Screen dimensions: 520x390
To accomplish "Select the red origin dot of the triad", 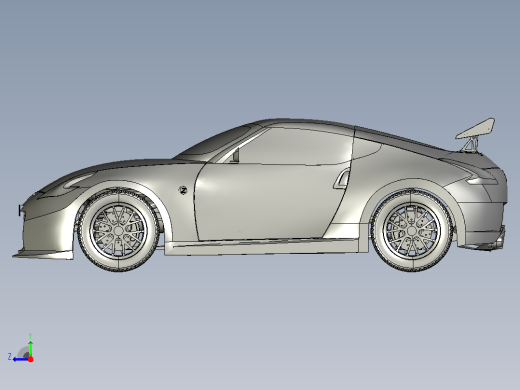I will (x=31, y=359).
